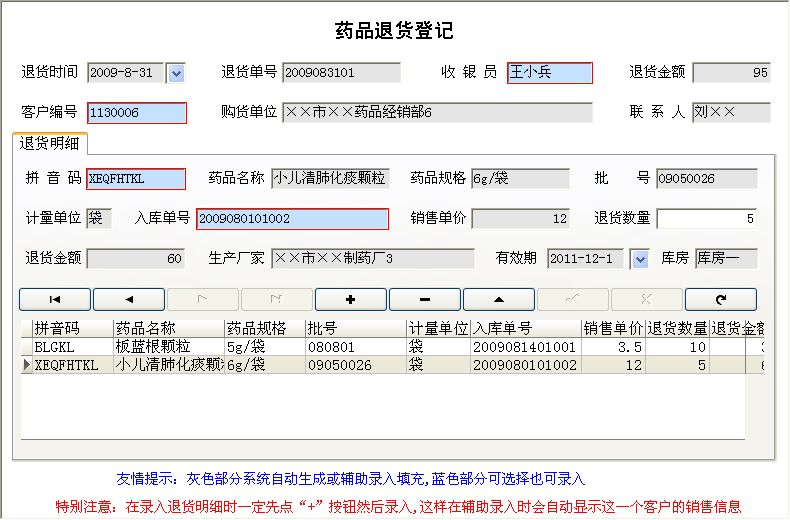Click the 入库单号 input field

click(292, 219)
